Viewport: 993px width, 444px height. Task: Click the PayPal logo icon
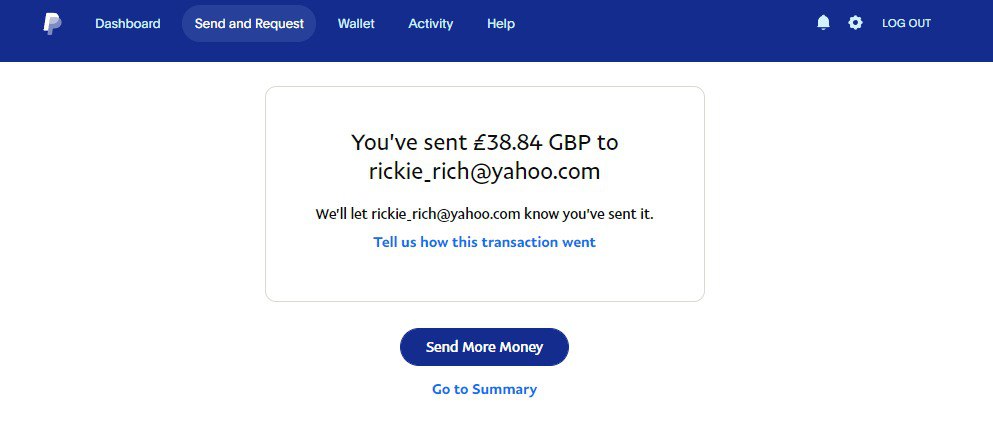[52, 23]
